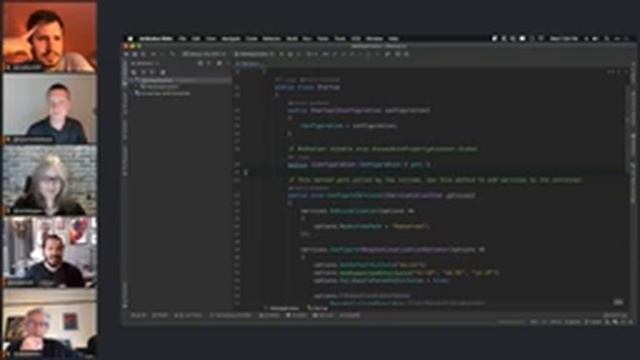Open the Window menu
The image size is (640, 360).
[x=374, y=38]
